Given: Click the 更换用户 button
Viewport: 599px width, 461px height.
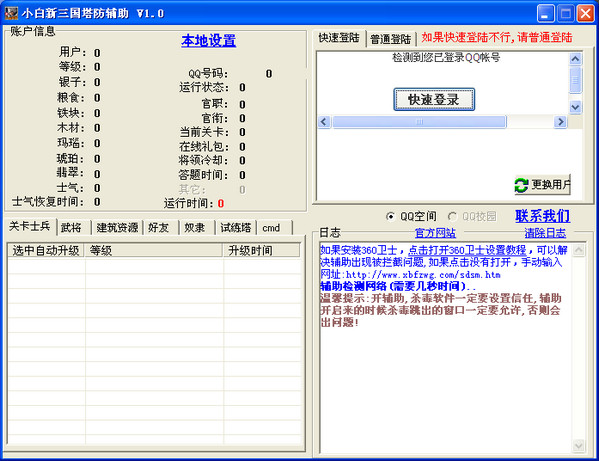Looking at the screenshot, I should click(x=542, y=185).
